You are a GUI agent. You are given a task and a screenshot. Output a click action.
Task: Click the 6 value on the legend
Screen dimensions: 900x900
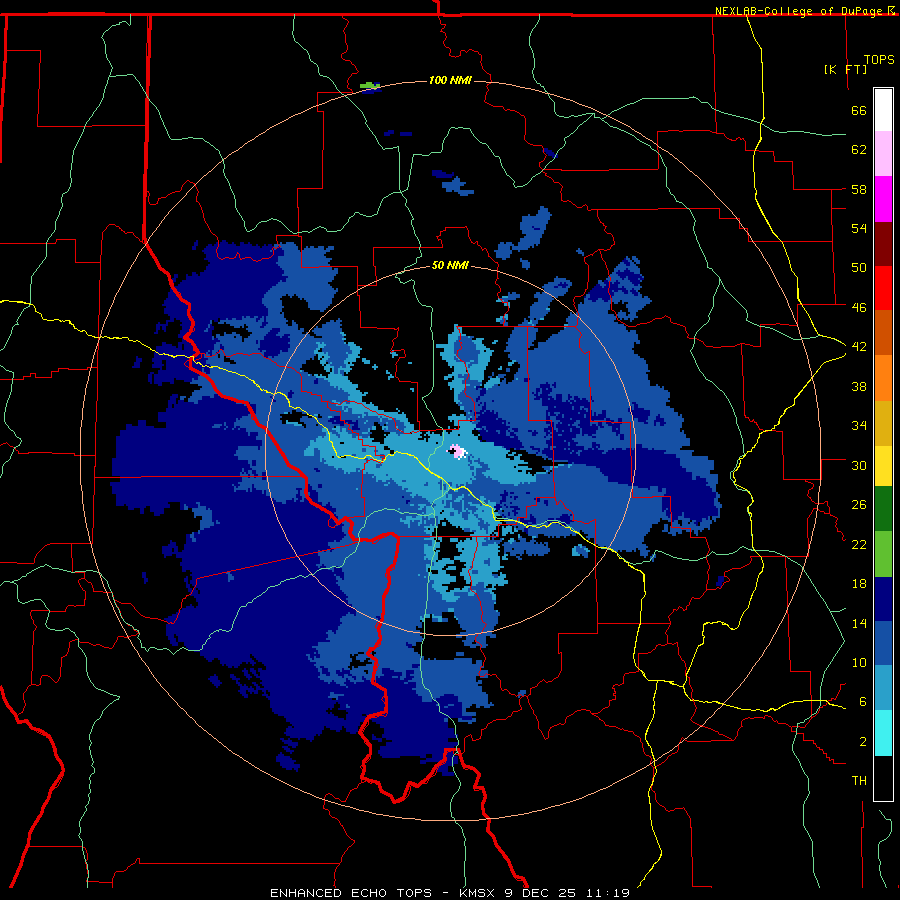[863, 702]
